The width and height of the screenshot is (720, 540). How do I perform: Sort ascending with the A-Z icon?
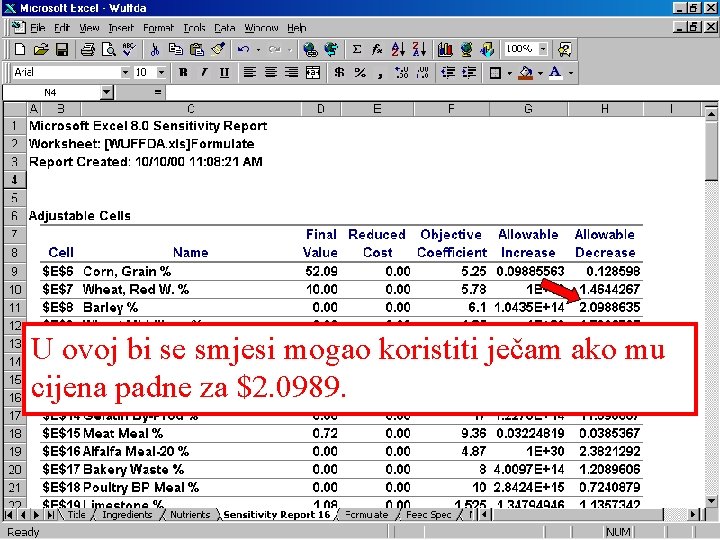coord(398,49)
